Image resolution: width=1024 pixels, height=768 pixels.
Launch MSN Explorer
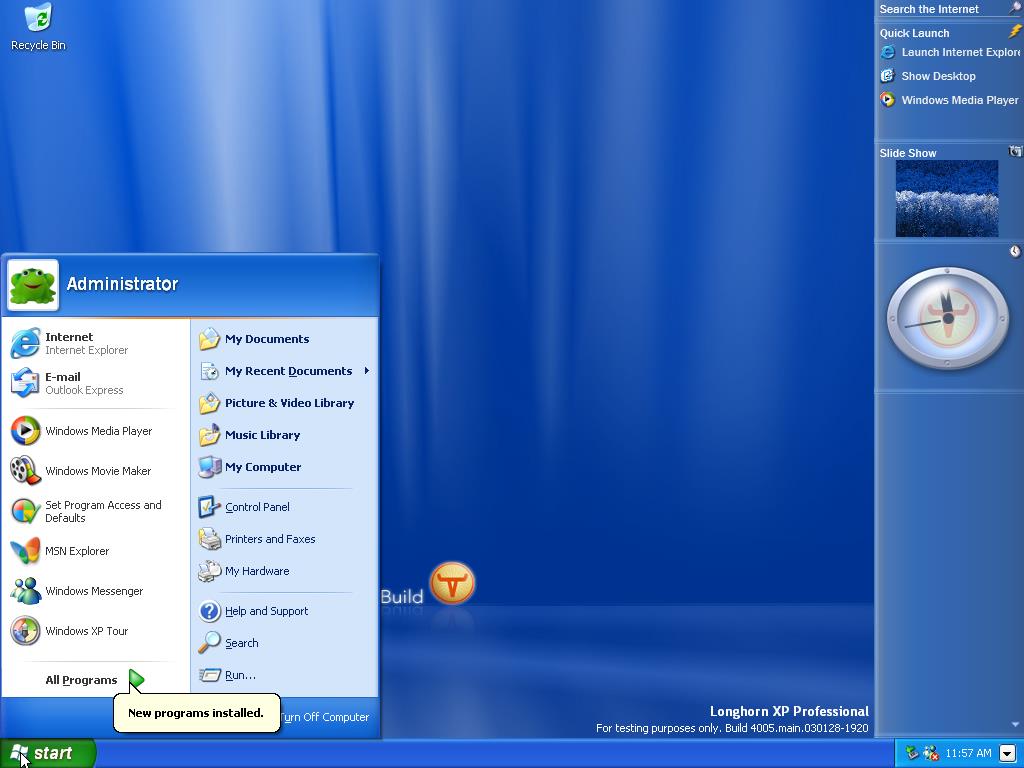95,551
